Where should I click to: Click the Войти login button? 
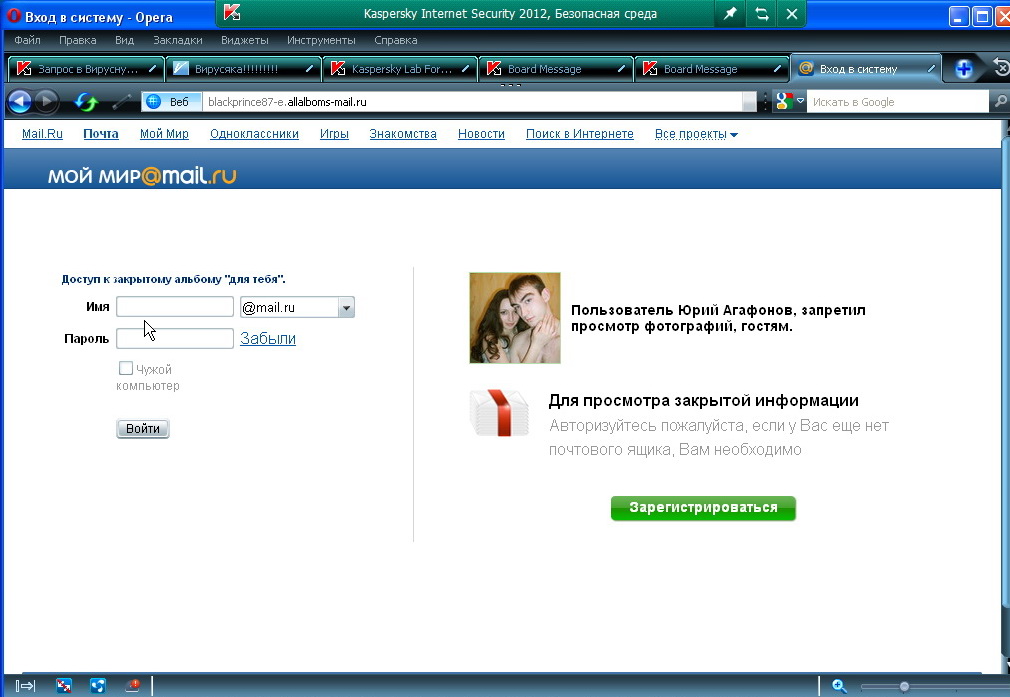(x=142, y=428)
